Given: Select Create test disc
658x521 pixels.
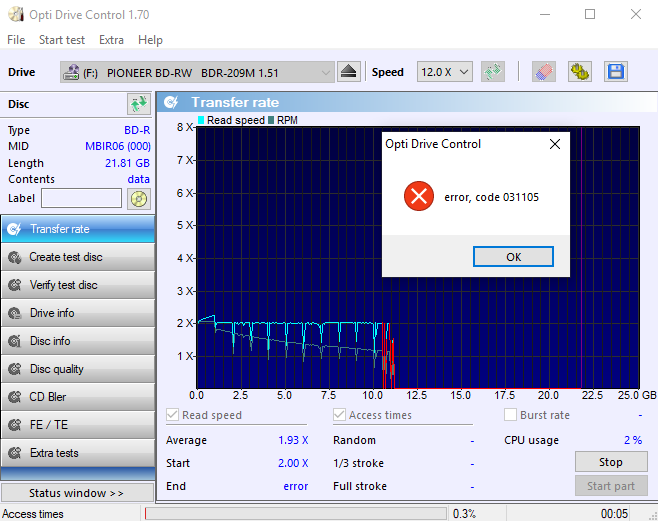Looking at the screenshot, I should pos(78,257).
